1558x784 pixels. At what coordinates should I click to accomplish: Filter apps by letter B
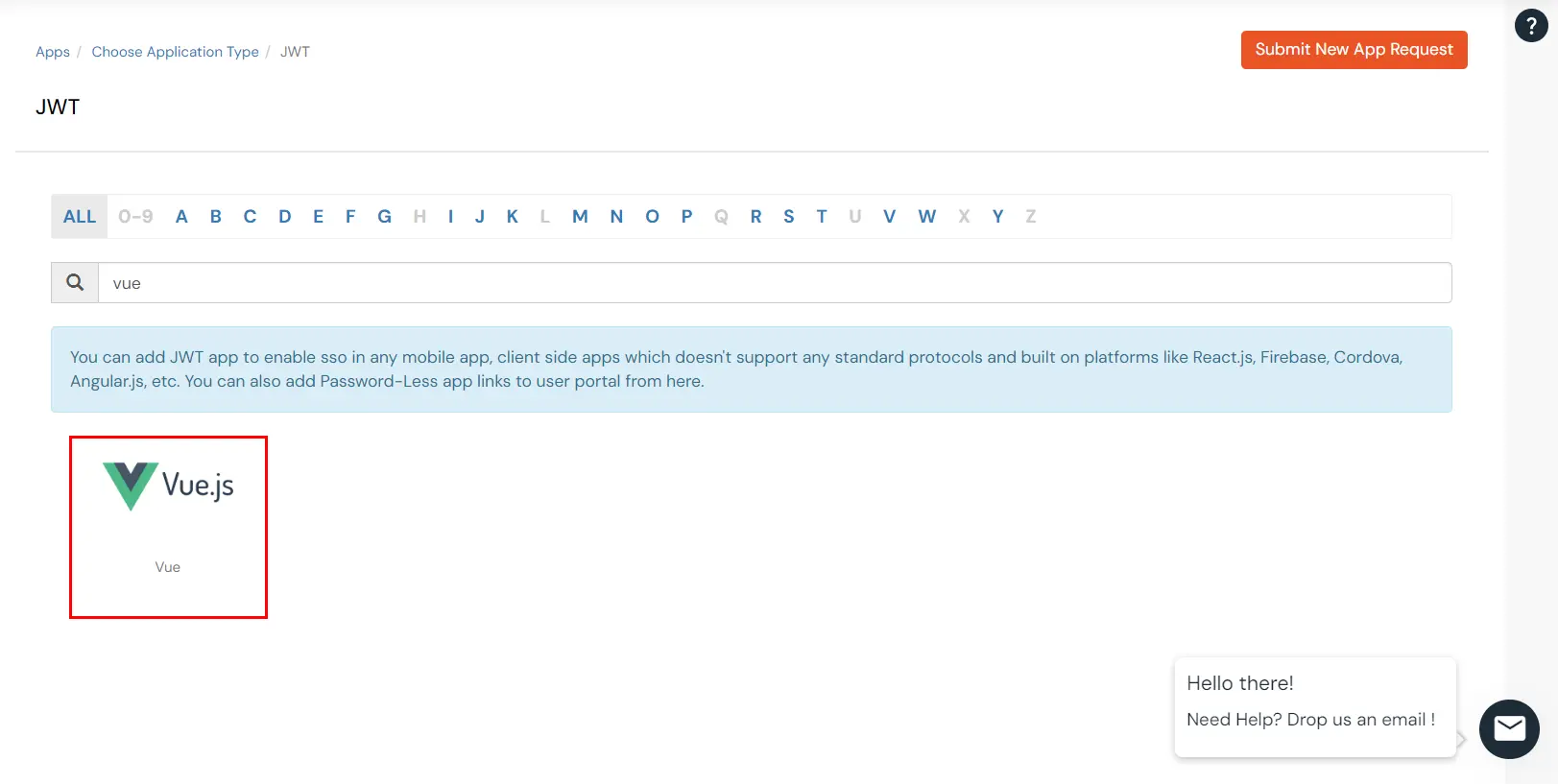coord(216,217)
